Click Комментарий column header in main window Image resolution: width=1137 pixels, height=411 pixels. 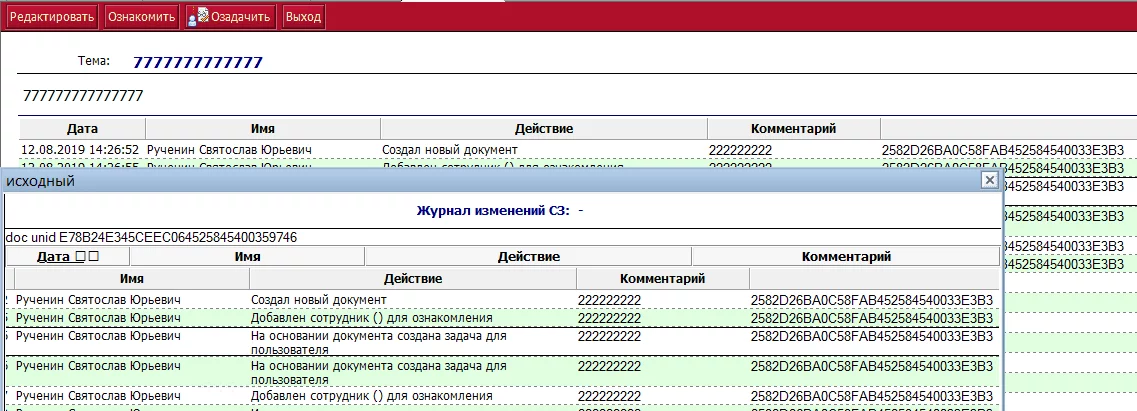(793, 128)
